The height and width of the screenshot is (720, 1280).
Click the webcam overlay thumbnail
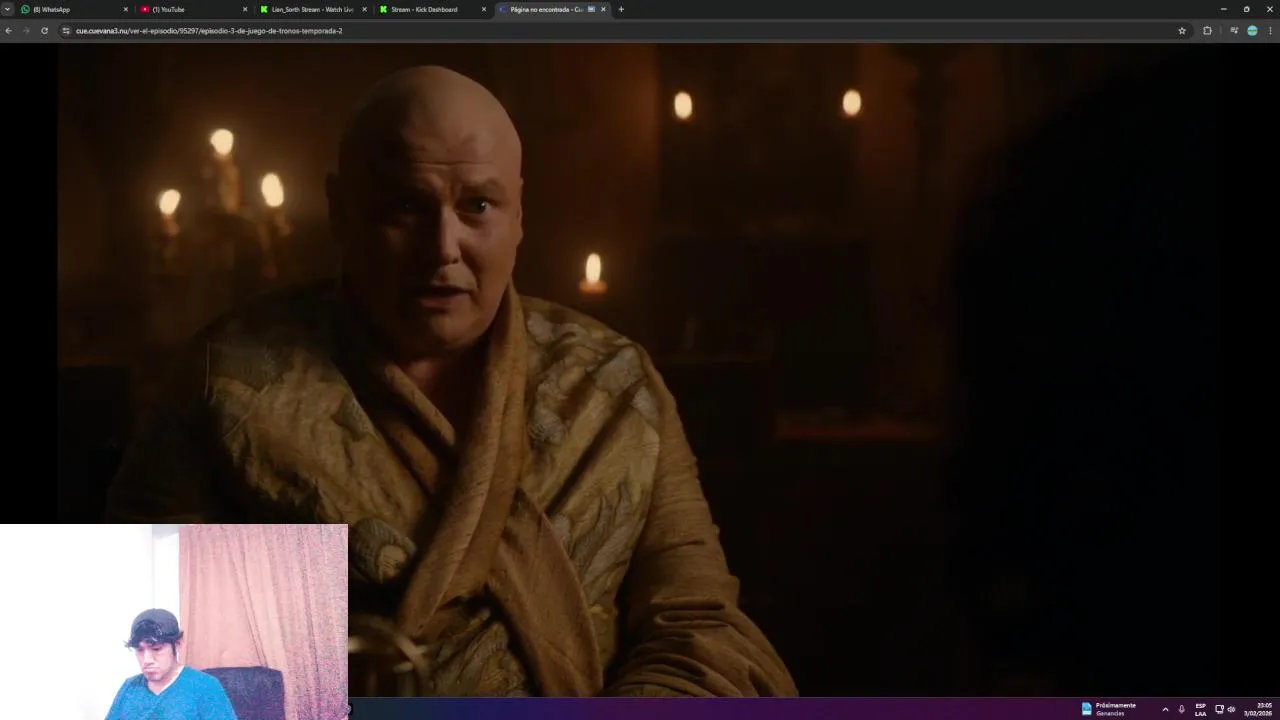[174, 622]
